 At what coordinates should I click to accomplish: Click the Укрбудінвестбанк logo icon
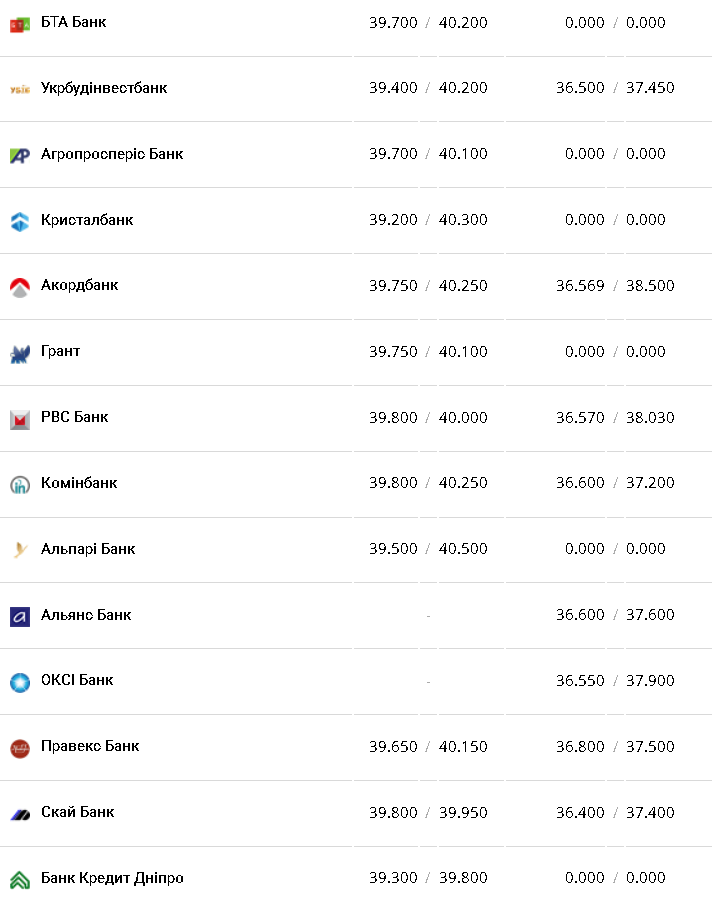click(x=20, y=89)
